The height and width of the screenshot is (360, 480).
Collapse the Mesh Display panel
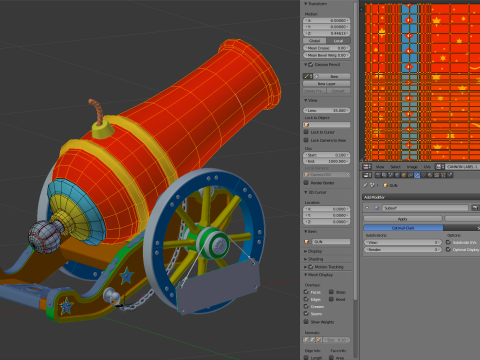(305, 275)
